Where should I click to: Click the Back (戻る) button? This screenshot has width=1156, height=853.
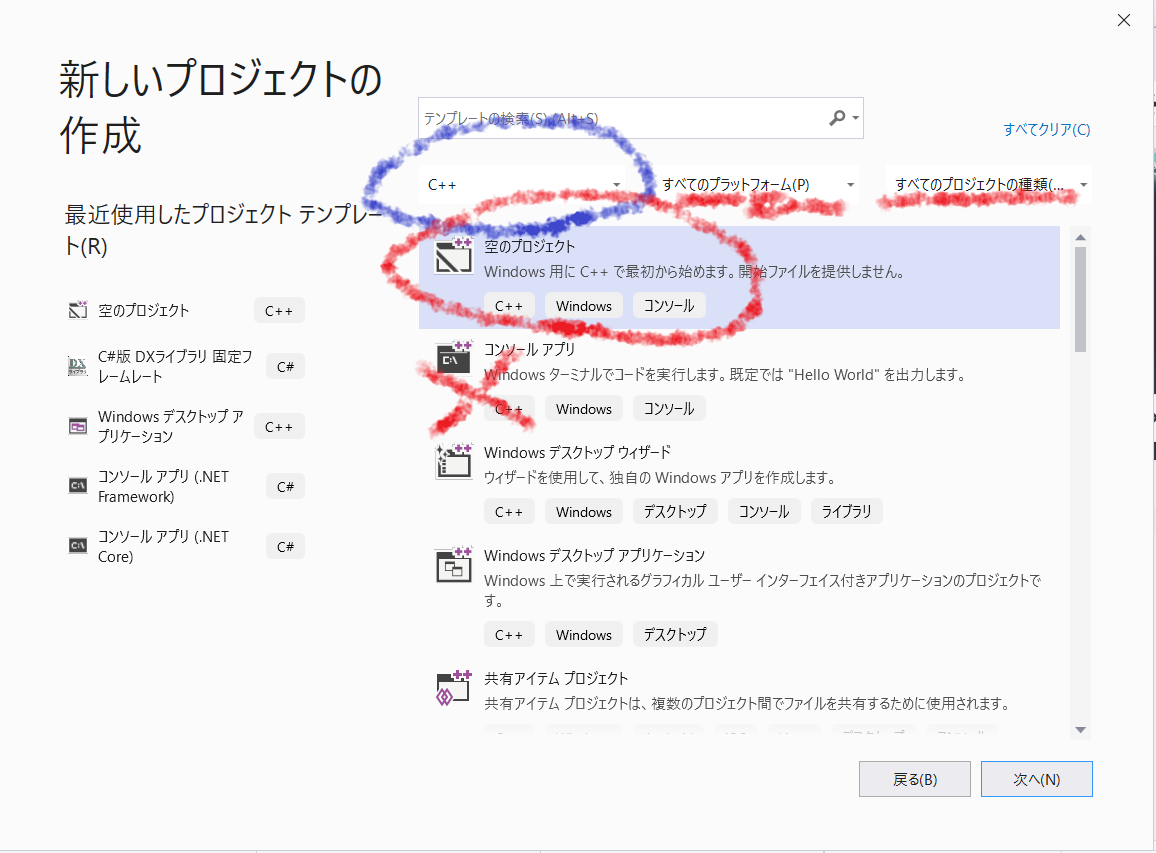tap(915, 779)
